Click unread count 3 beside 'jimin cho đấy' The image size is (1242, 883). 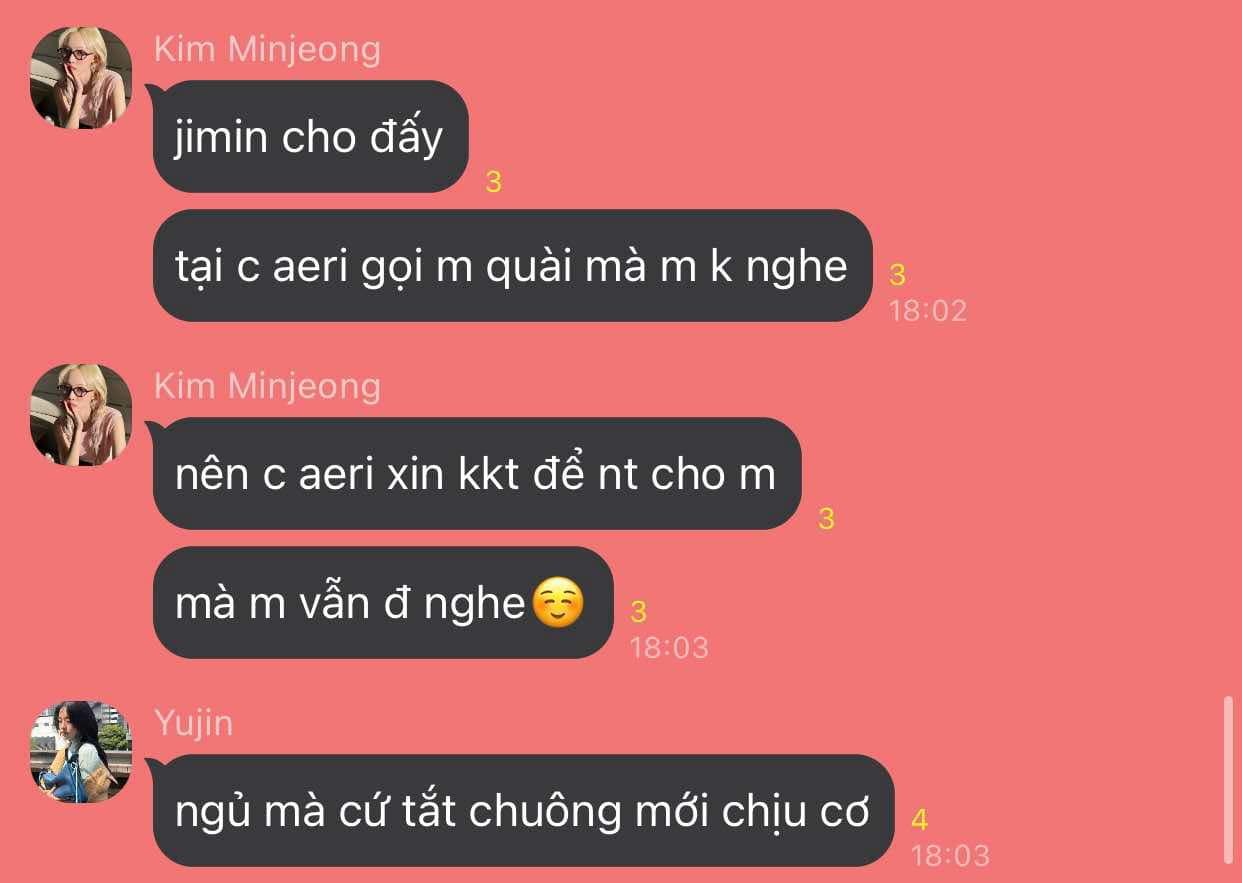pos(493,182)
